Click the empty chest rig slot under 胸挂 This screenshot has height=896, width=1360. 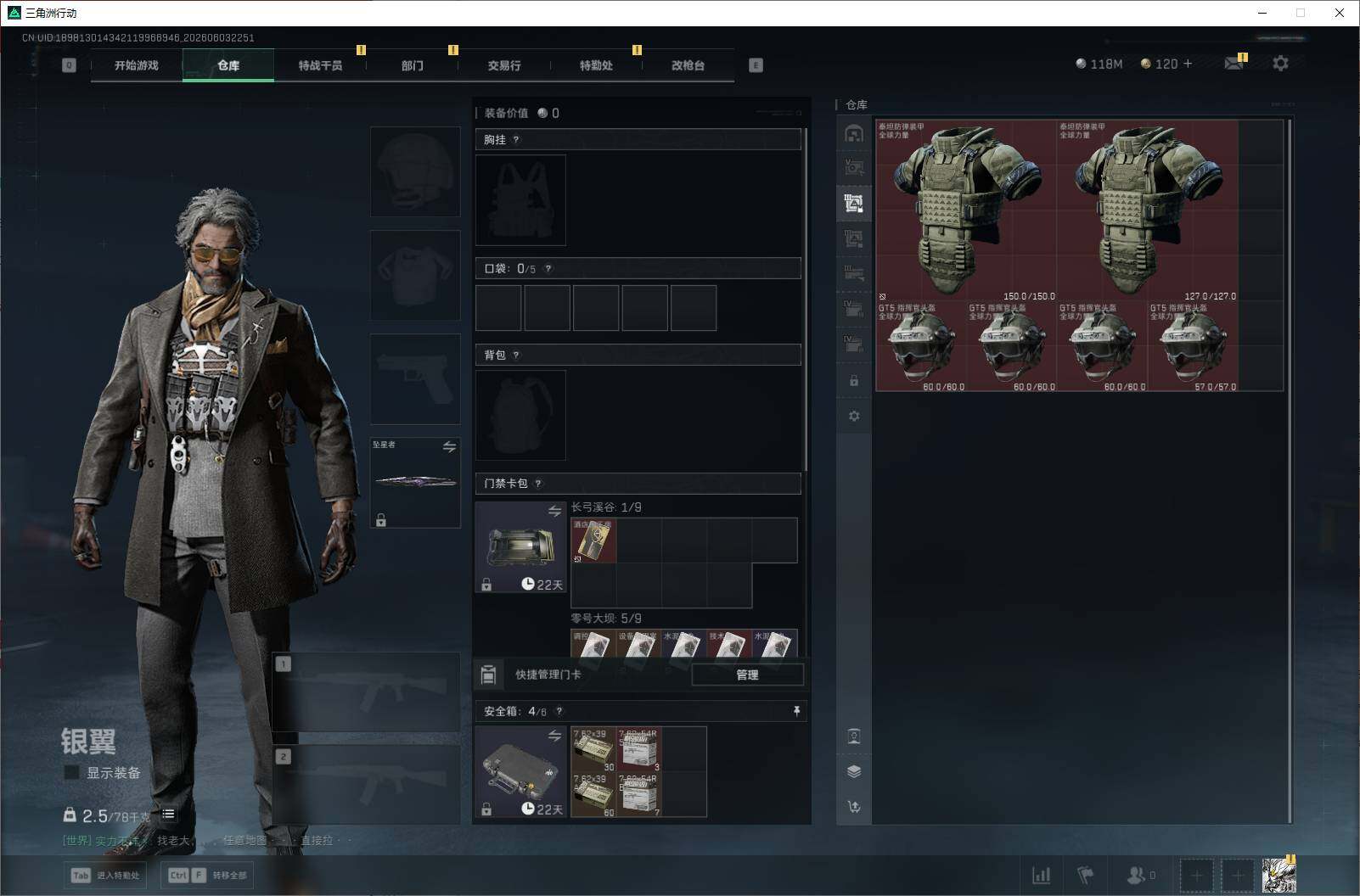coord(520,200)
